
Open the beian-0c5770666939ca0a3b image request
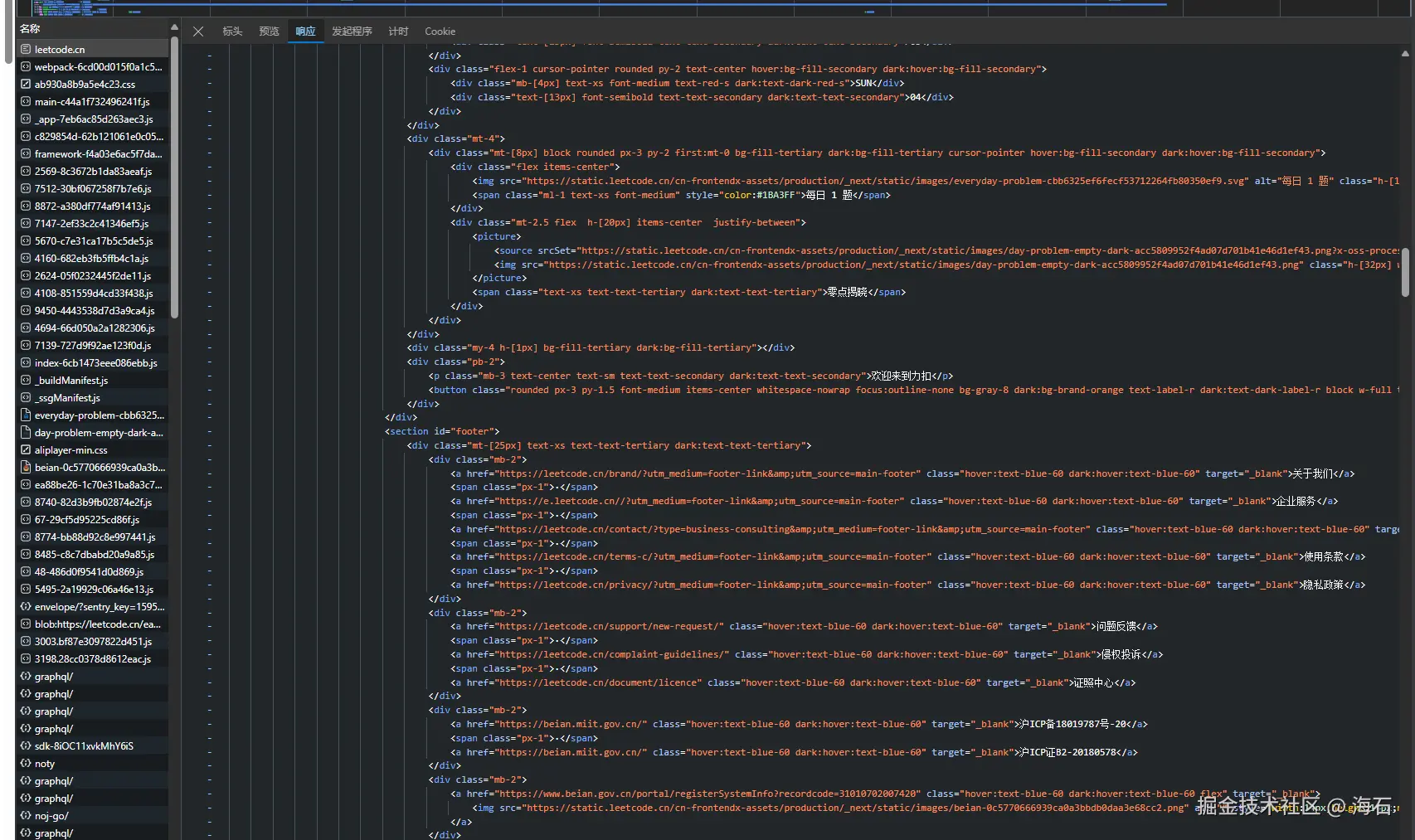(93, 468)
